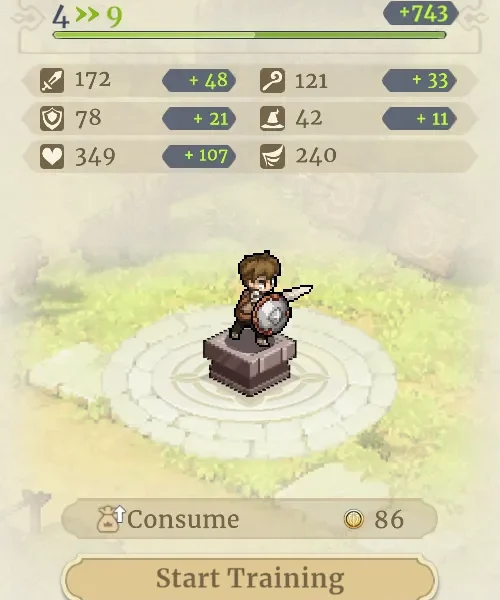The height and width of the screenshot is (600, 500).
Task: Click the sword attack stat icon
Action: pyautogui.click(x=52, y=80)
